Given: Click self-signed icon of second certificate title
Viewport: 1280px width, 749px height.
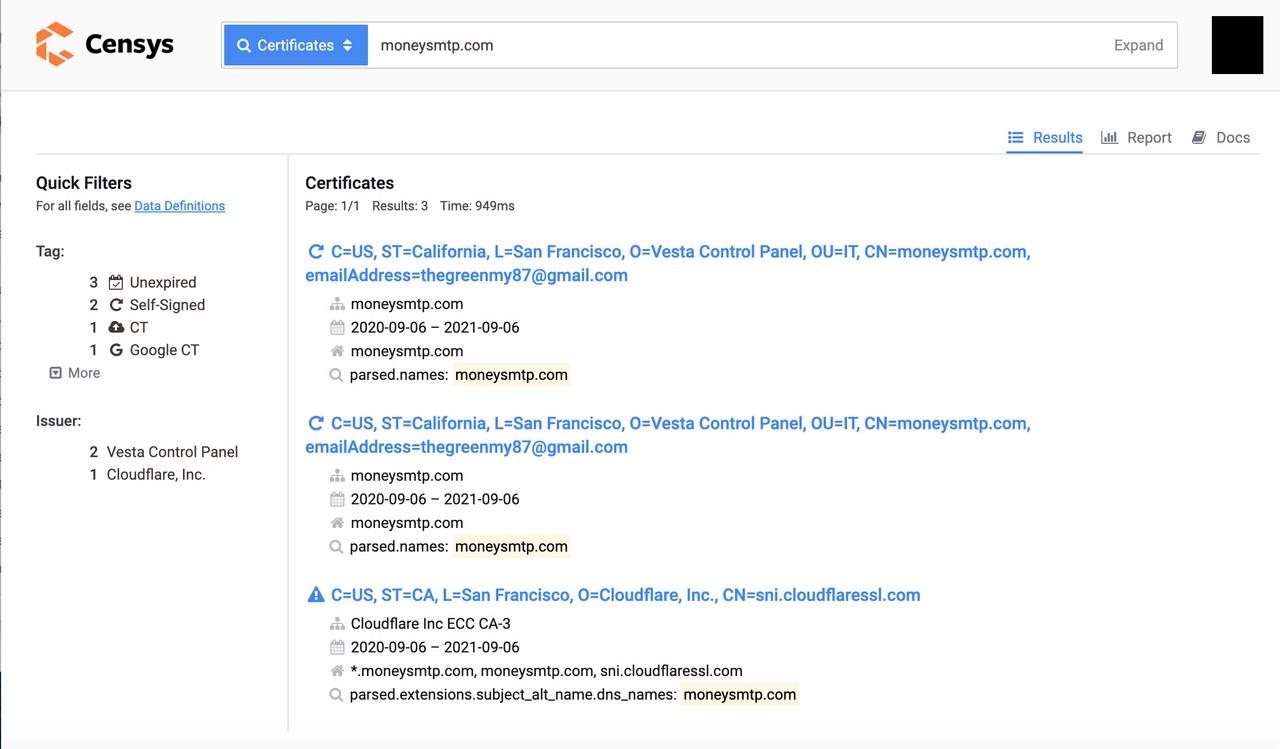Looking at the screenshot, I should pyautogui.click(x=316, y=424).
